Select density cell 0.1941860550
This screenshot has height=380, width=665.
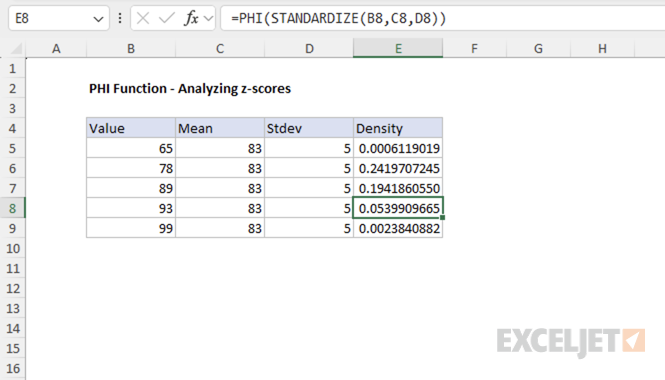398,188
